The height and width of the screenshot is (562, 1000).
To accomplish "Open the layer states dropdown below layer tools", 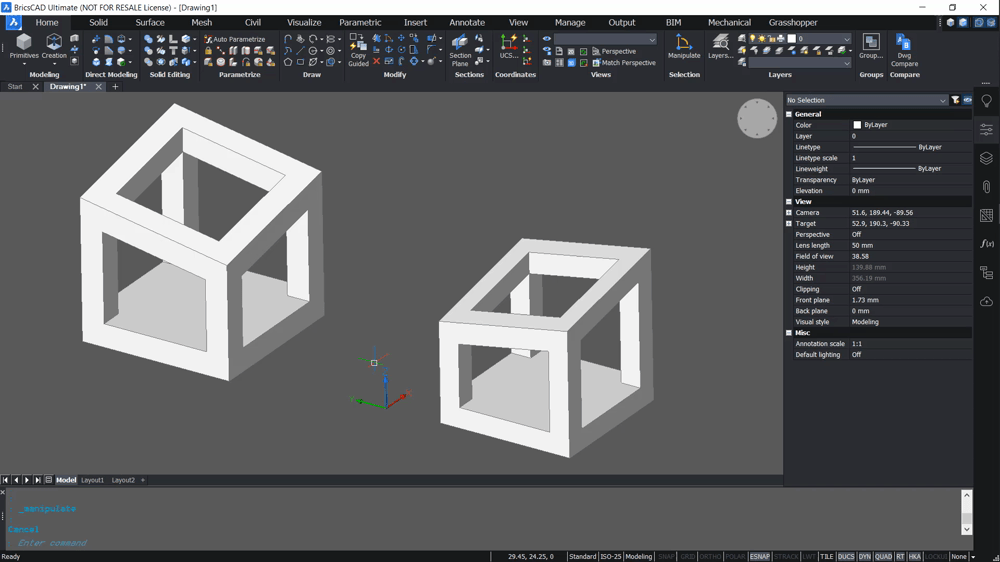I will (x=800, y=63).
